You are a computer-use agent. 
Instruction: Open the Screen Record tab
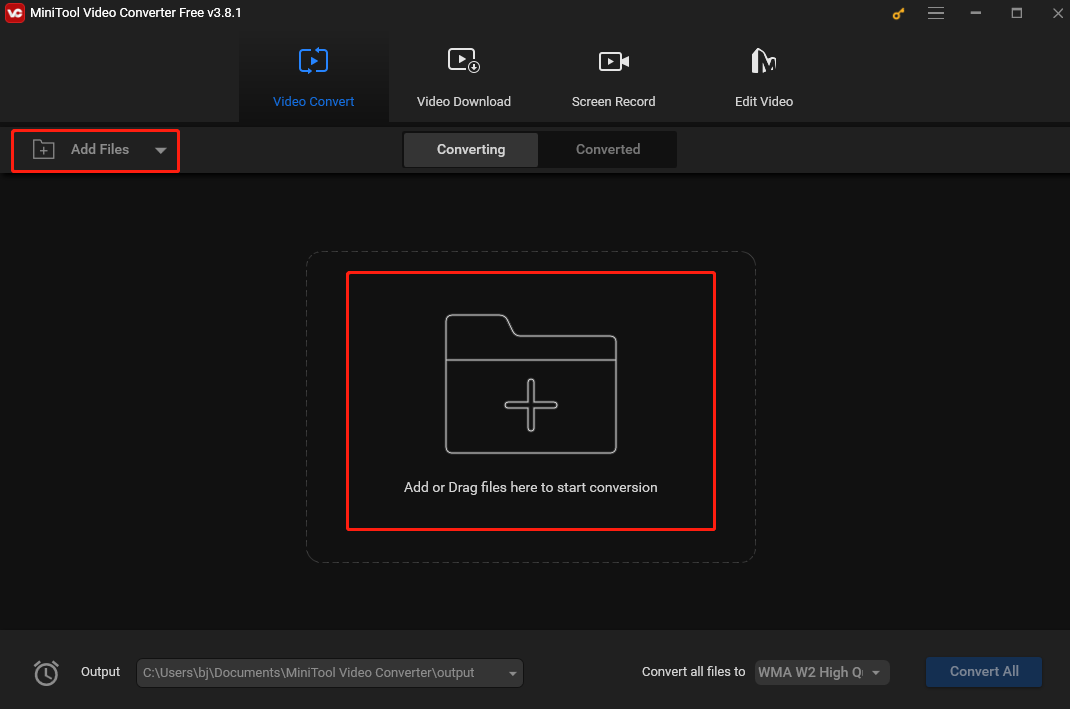tap(613, 78)
